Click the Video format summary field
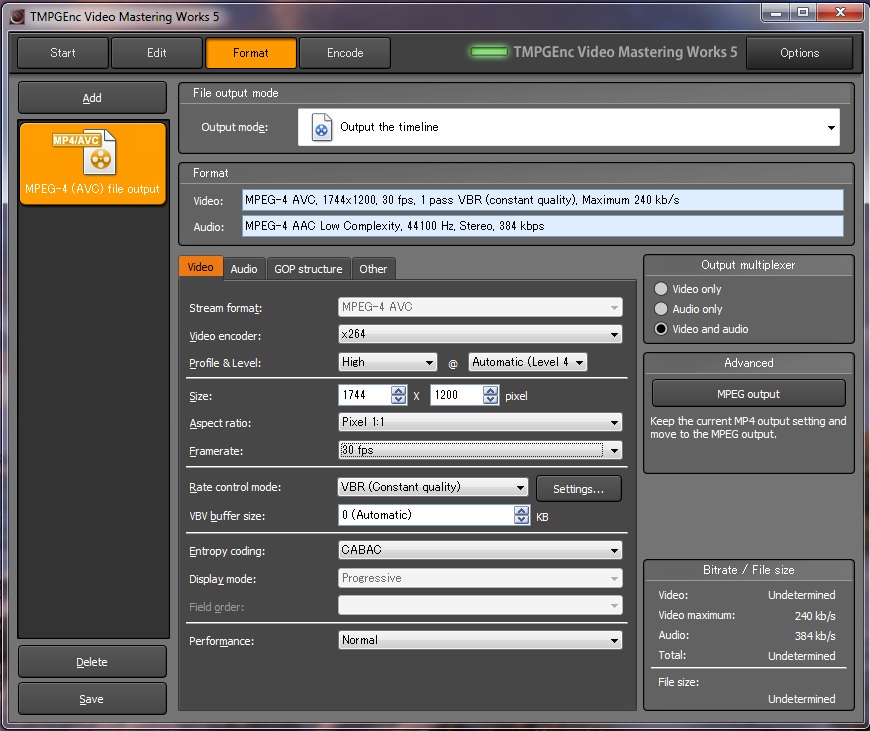The height and width of the screenshot is (731, 870). (543, 200)
